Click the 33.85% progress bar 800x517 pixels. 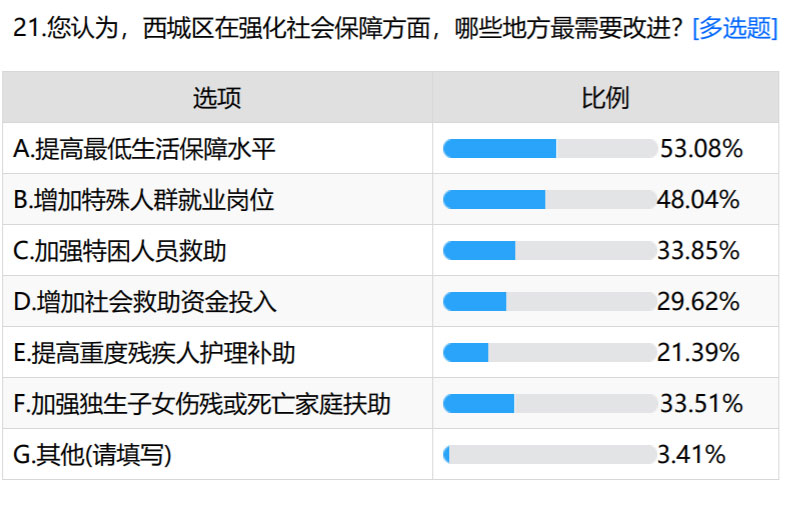coord(550,251)
